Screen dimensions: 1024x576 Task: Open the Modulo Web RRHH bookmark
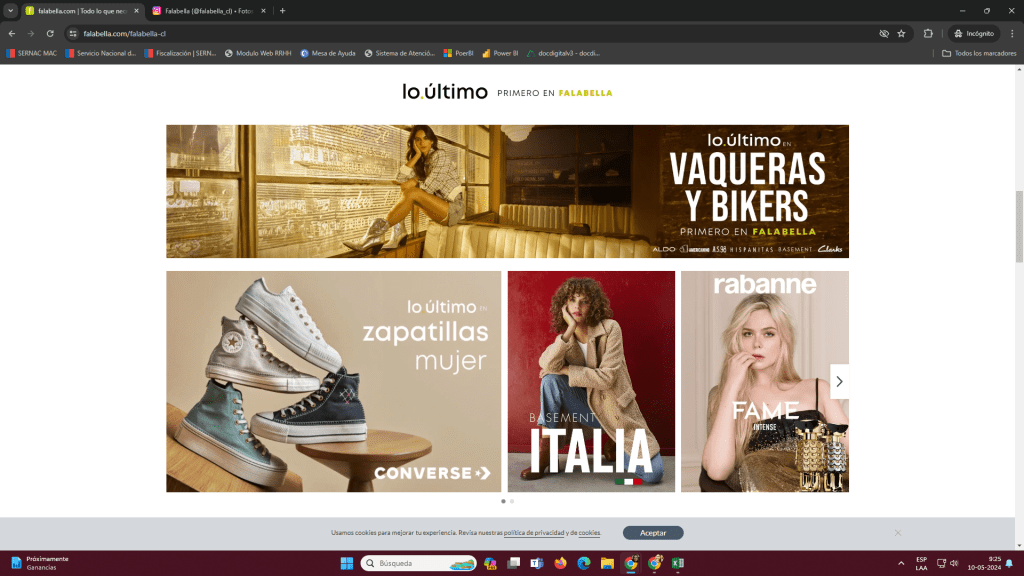258,54
